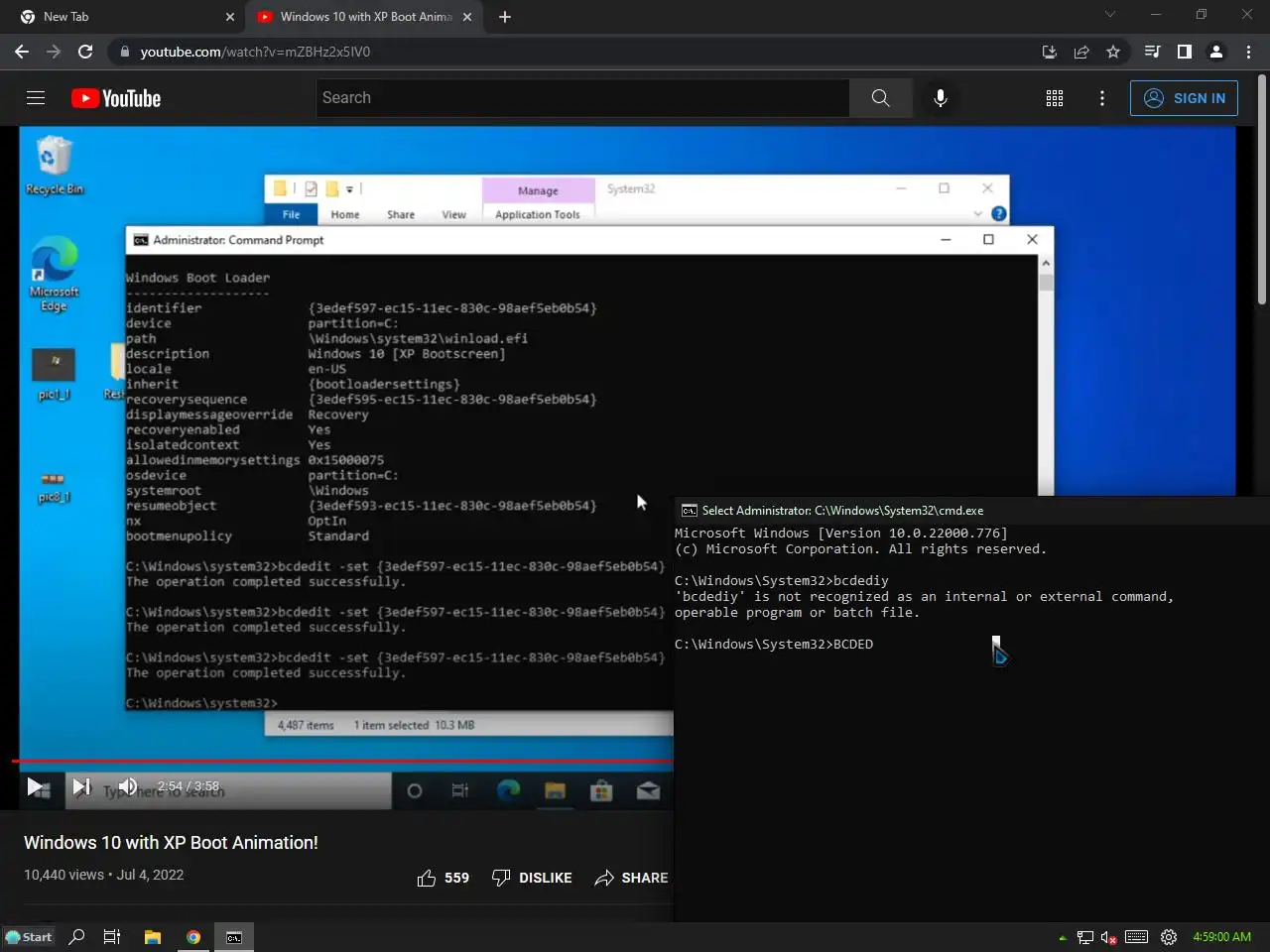The image size is (1270, 952).
Task: Open Chrome media control icon
Action: click(1152, 52)
